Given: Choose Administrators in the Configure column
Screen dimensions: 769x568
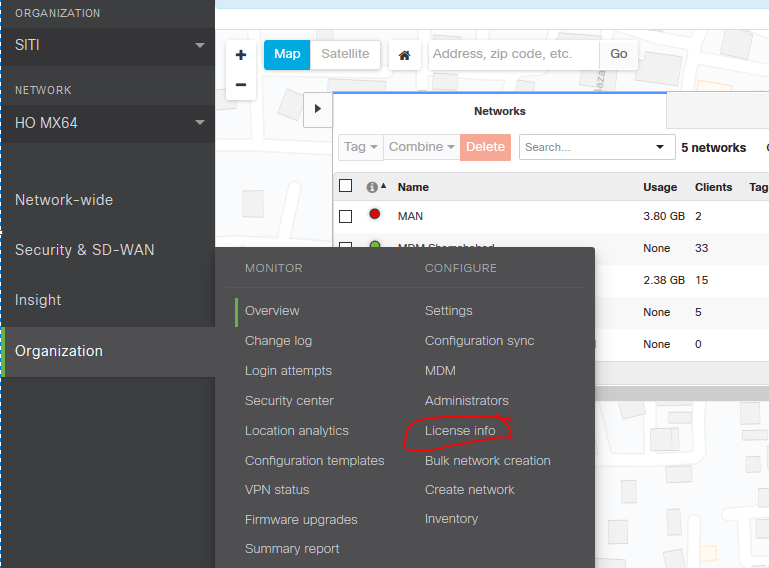Looking at the screenshot, I should tap(466, 401).
